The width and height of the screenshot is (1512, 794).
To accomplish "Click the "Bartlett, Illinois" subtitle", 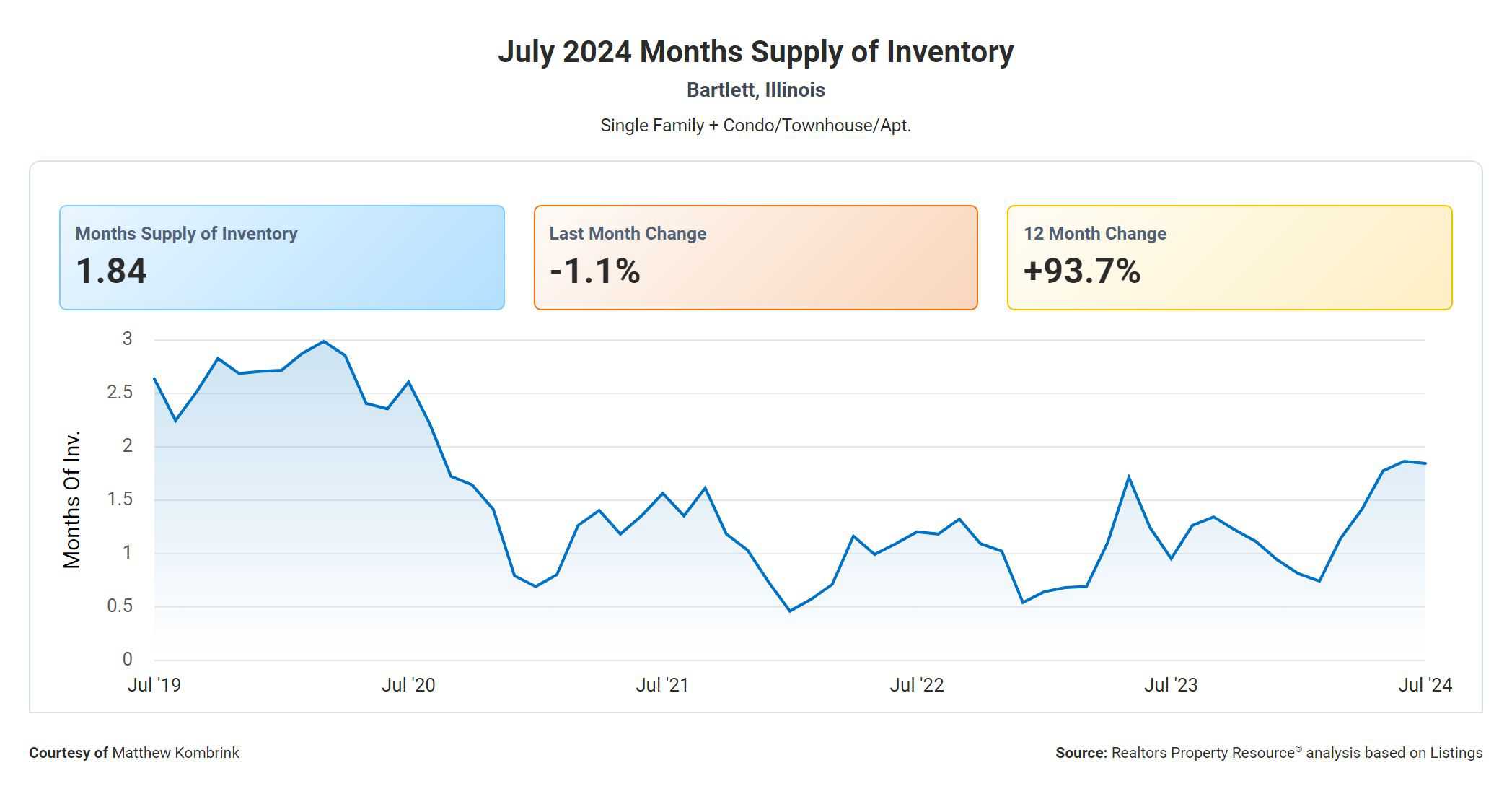I will click(755, 90).
